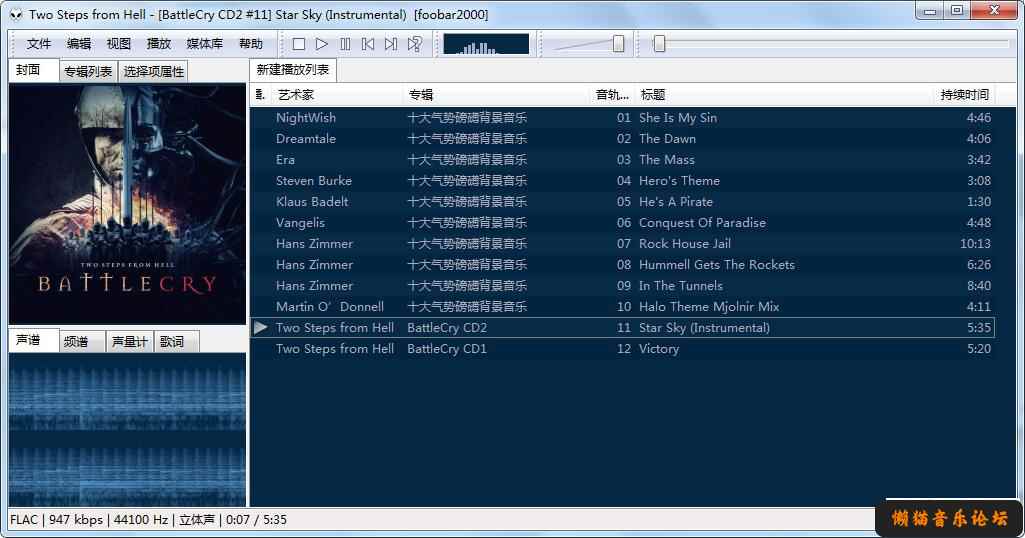Click the seek bar track middle
1025x538 pixels.
pos(832,44)
